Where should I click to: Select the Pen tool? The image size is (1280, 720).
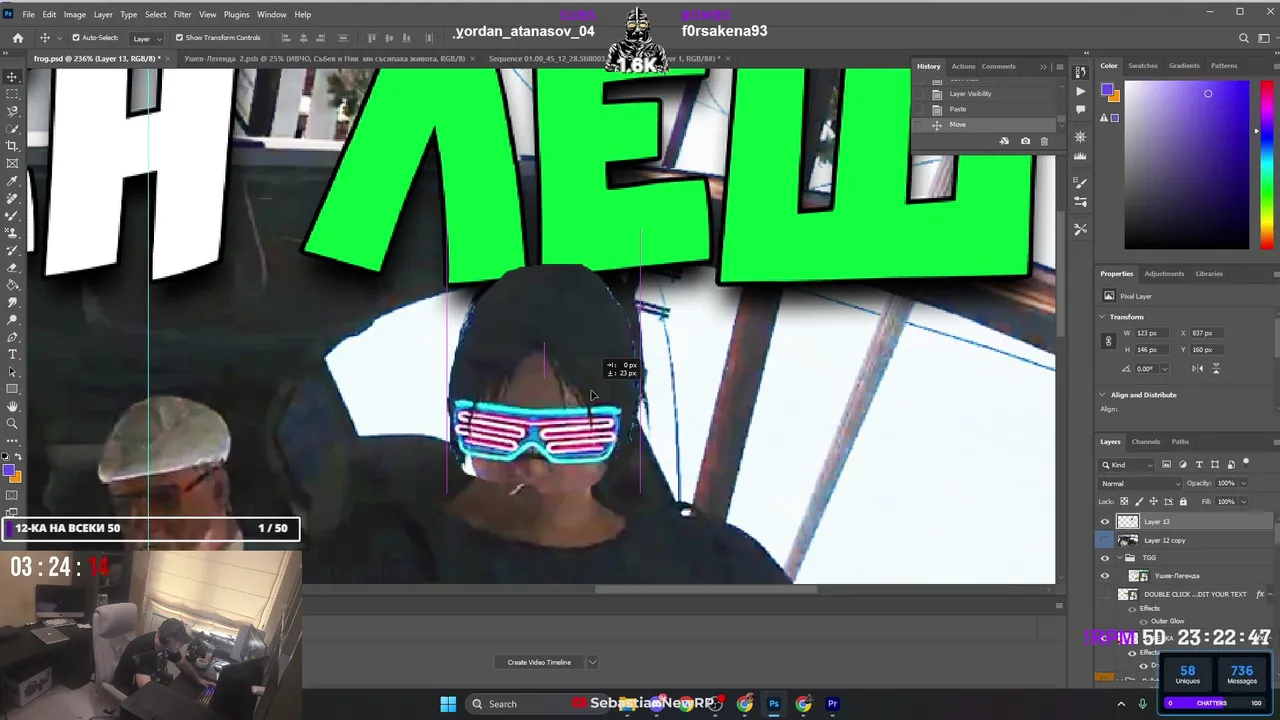(x=12, y=337)
